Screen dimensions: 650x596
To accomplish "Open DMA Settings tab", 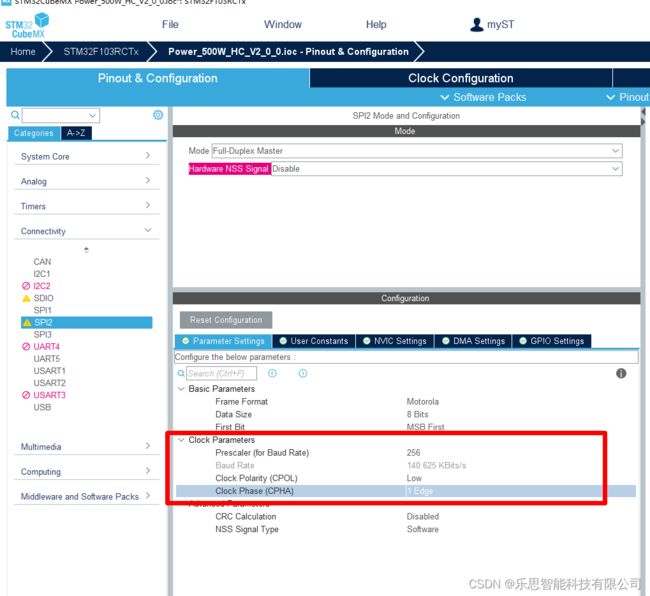I will pyautogui.click(x=473, y=341).
